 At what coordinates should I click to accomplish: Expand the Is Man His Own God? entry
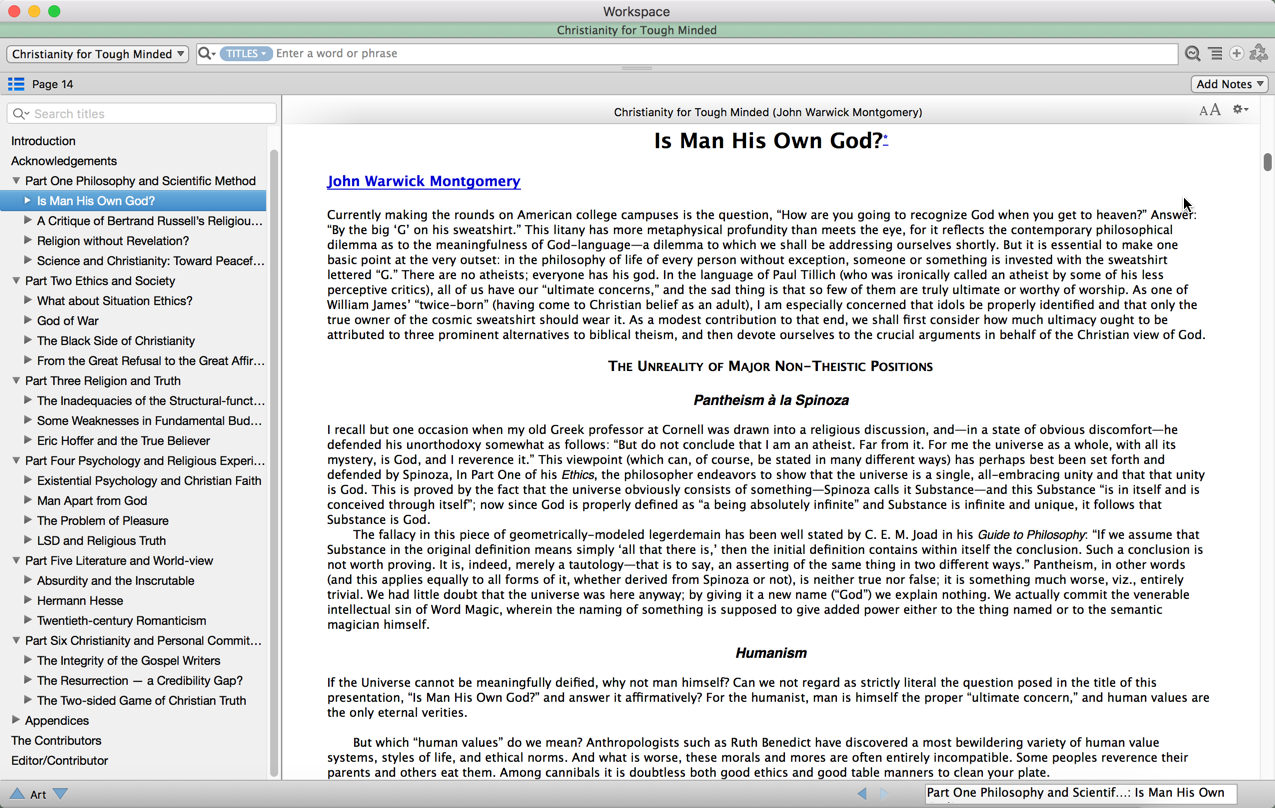(28, 201)
